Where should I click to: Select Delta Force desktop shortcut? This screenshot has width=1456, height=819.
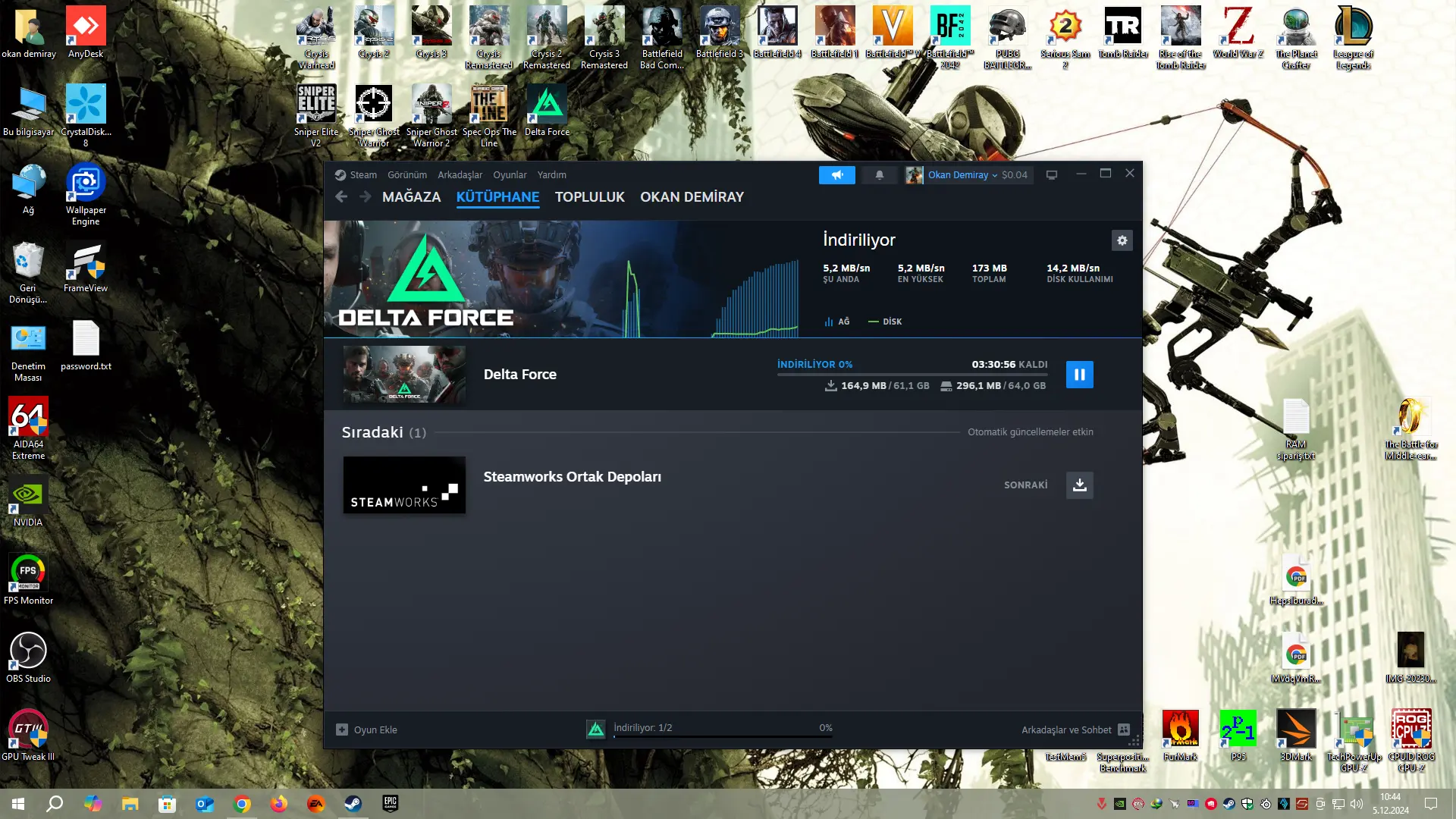click(547, 111)
